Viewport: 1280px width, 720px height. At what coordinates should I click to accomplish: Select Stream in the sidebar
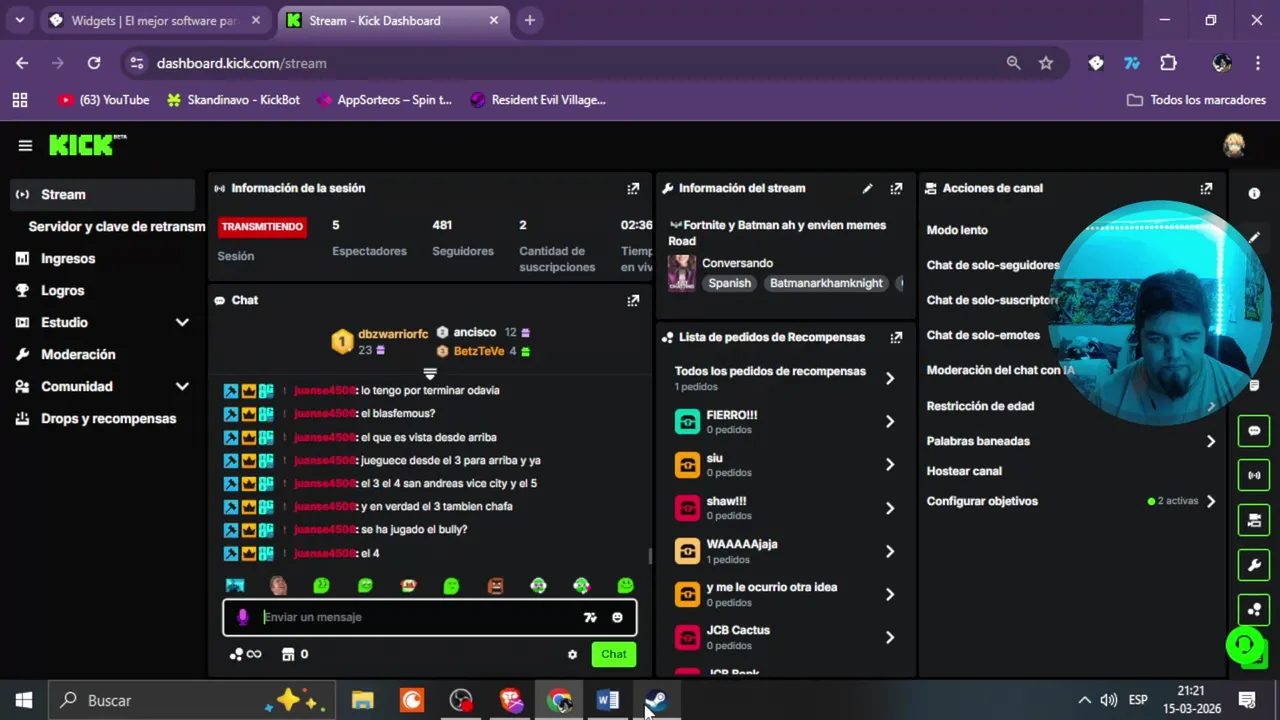pyautogui.click(x=102, y=194)
